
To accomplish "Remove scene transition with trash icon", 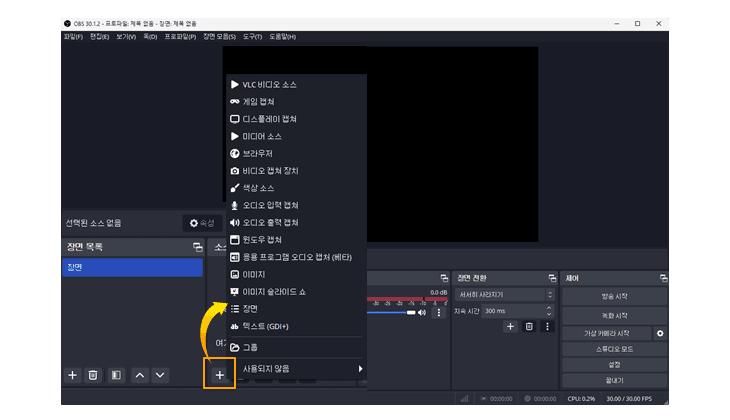I will 529,327.
